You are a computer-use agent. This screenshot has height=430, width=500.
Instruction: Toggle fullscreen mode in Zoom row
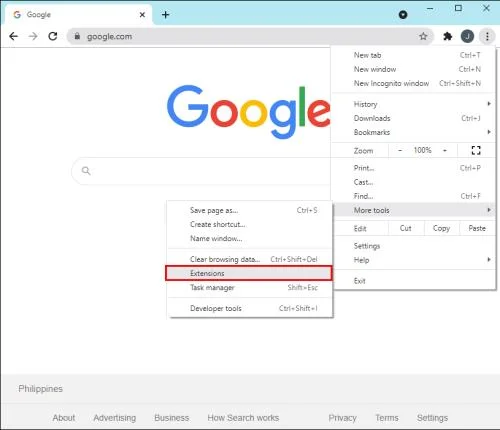click(476, 150)
